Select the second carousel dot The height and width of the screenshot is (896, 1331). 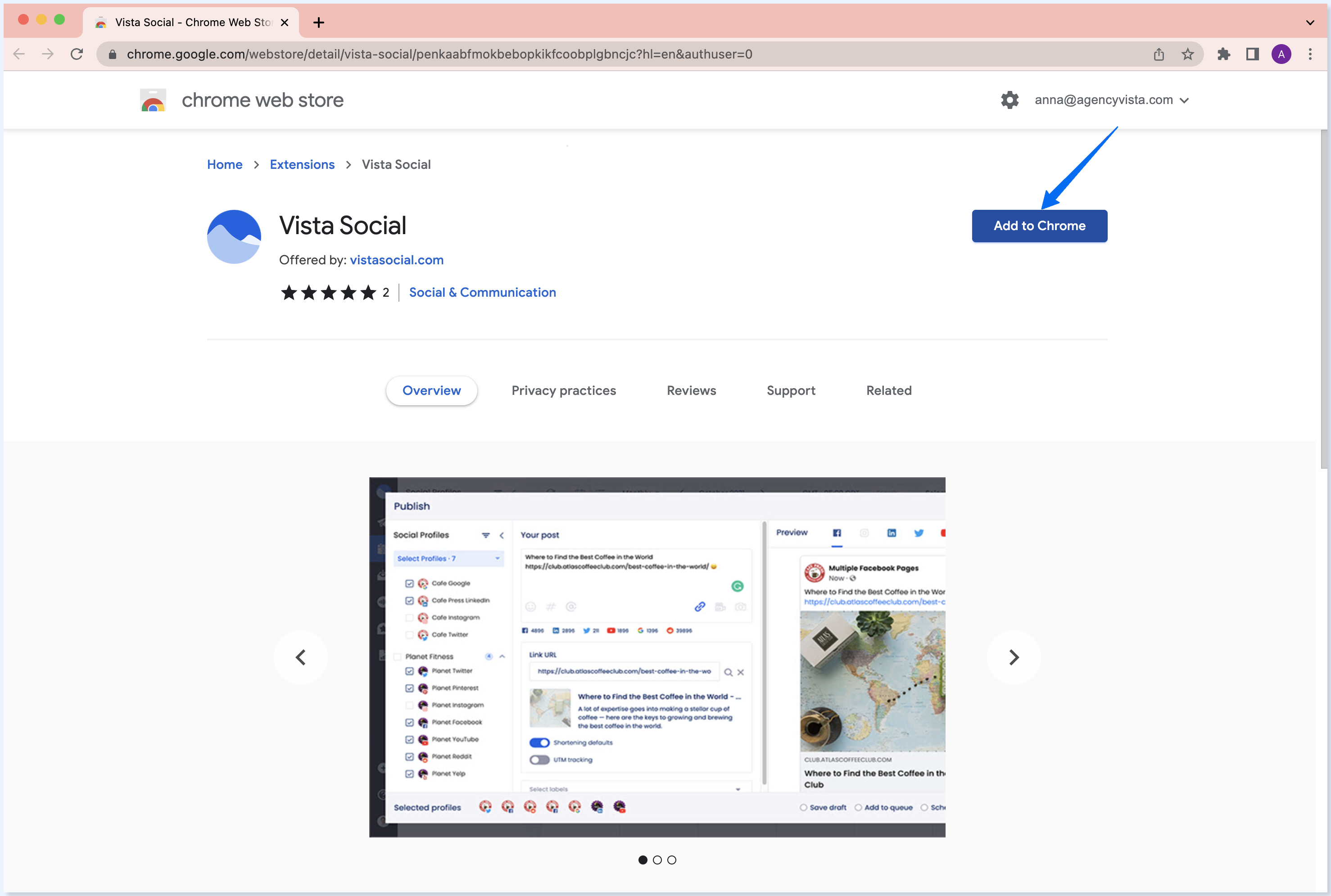point(657,860)
